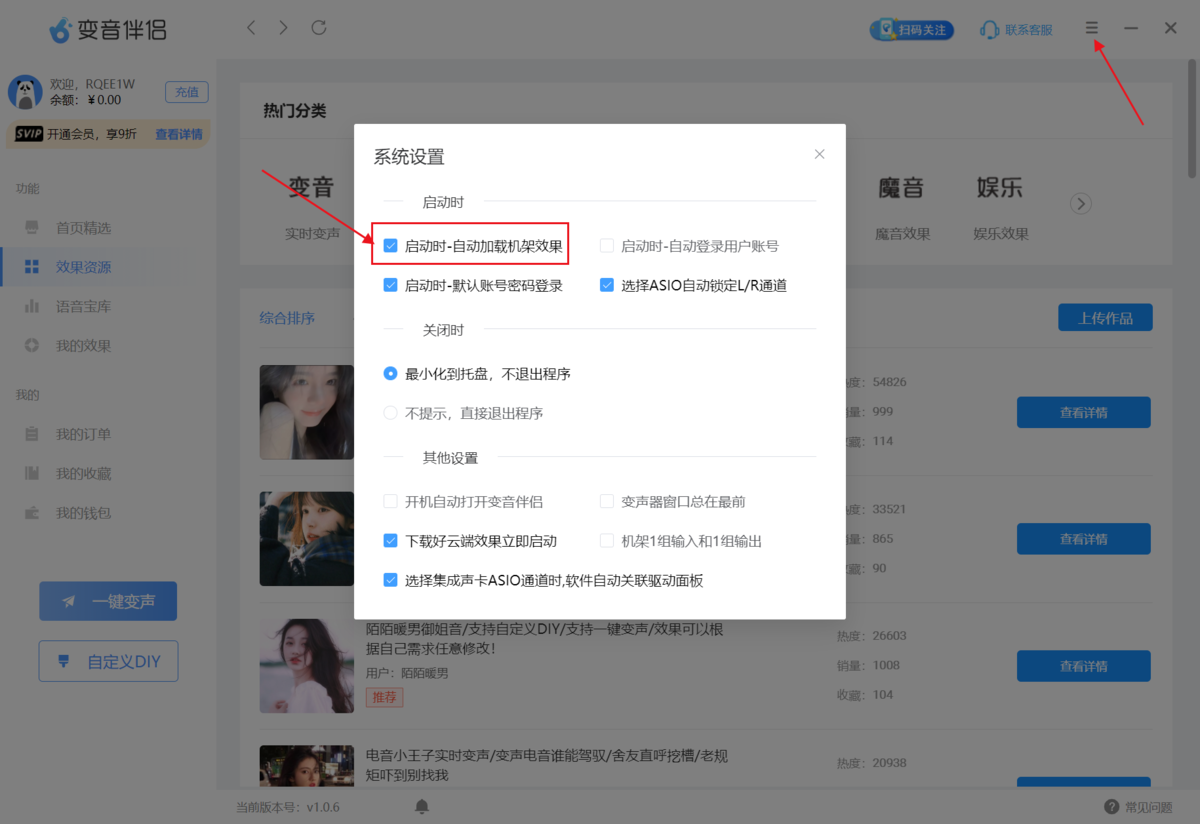
Task: Open 陌陌暖男御姐音 effect title
Action: [x=545, y=638]
